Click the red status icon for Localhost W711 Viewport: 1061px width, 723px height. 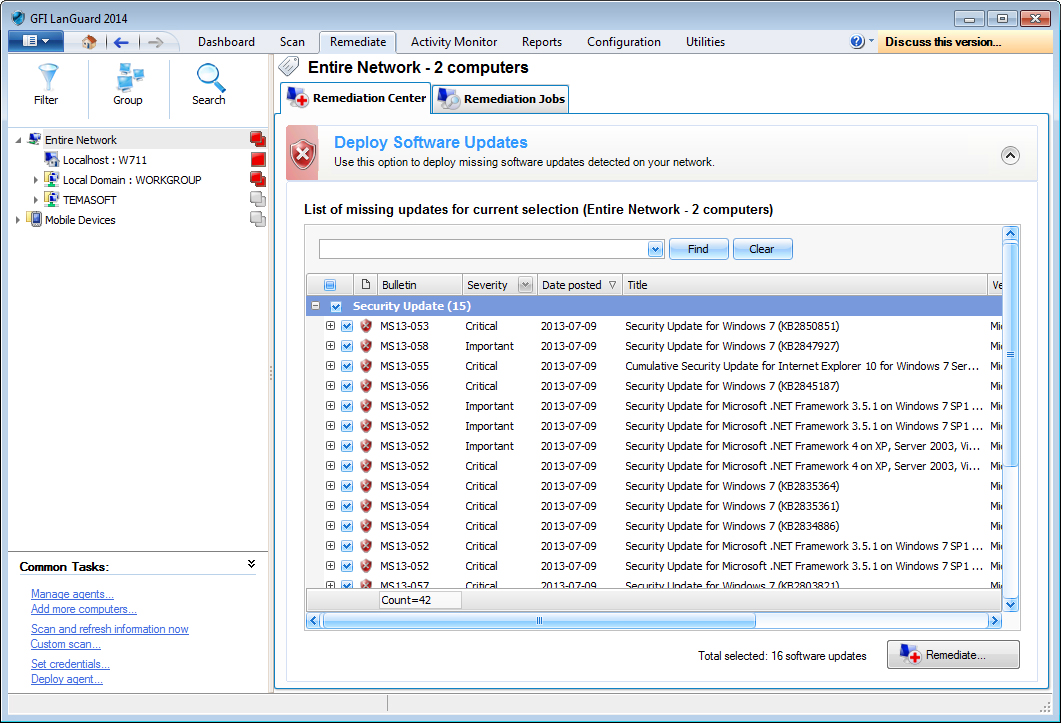coord(258,160)
